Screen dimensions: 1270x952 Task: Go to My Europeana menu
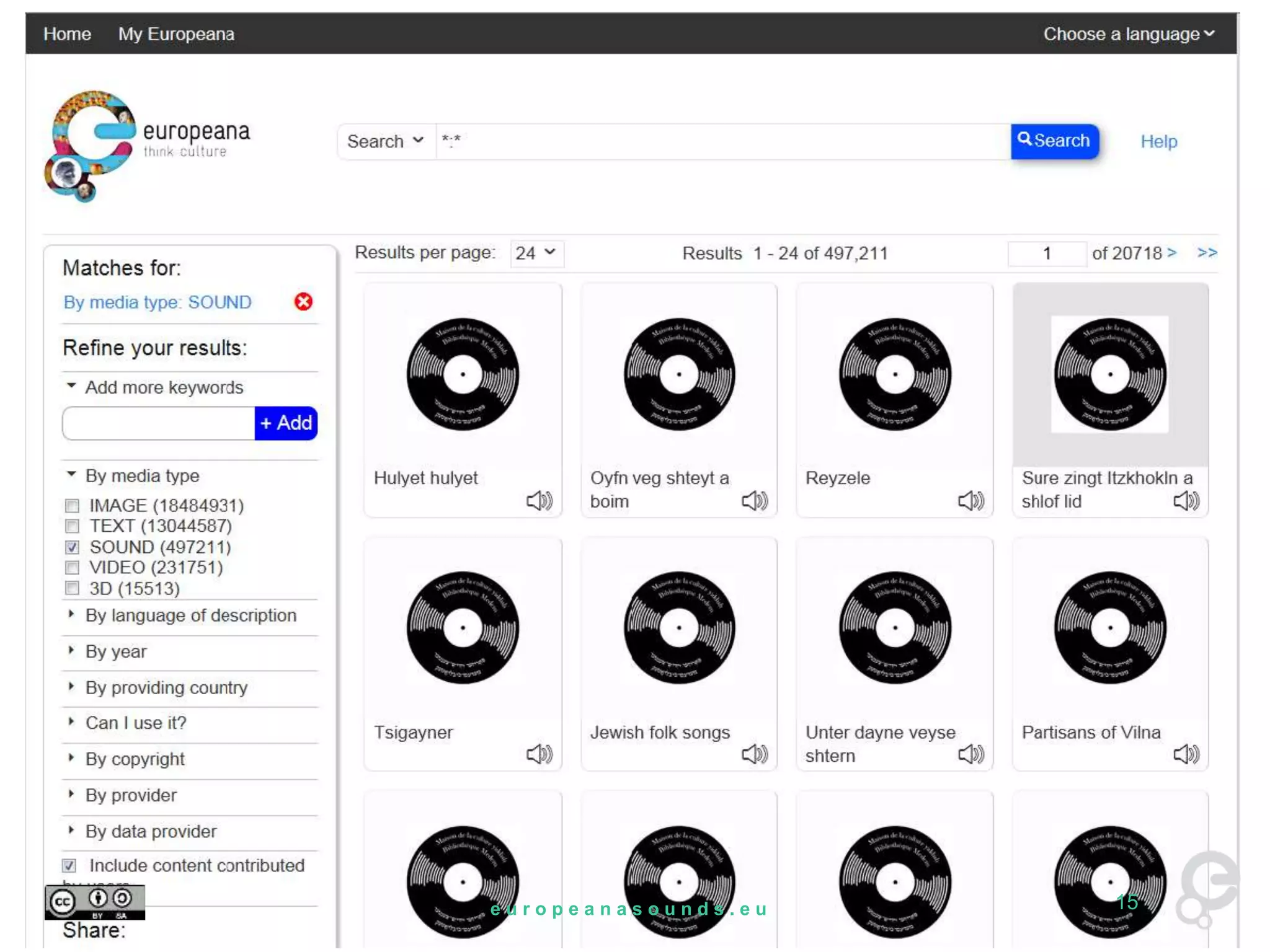pos(176,34)
